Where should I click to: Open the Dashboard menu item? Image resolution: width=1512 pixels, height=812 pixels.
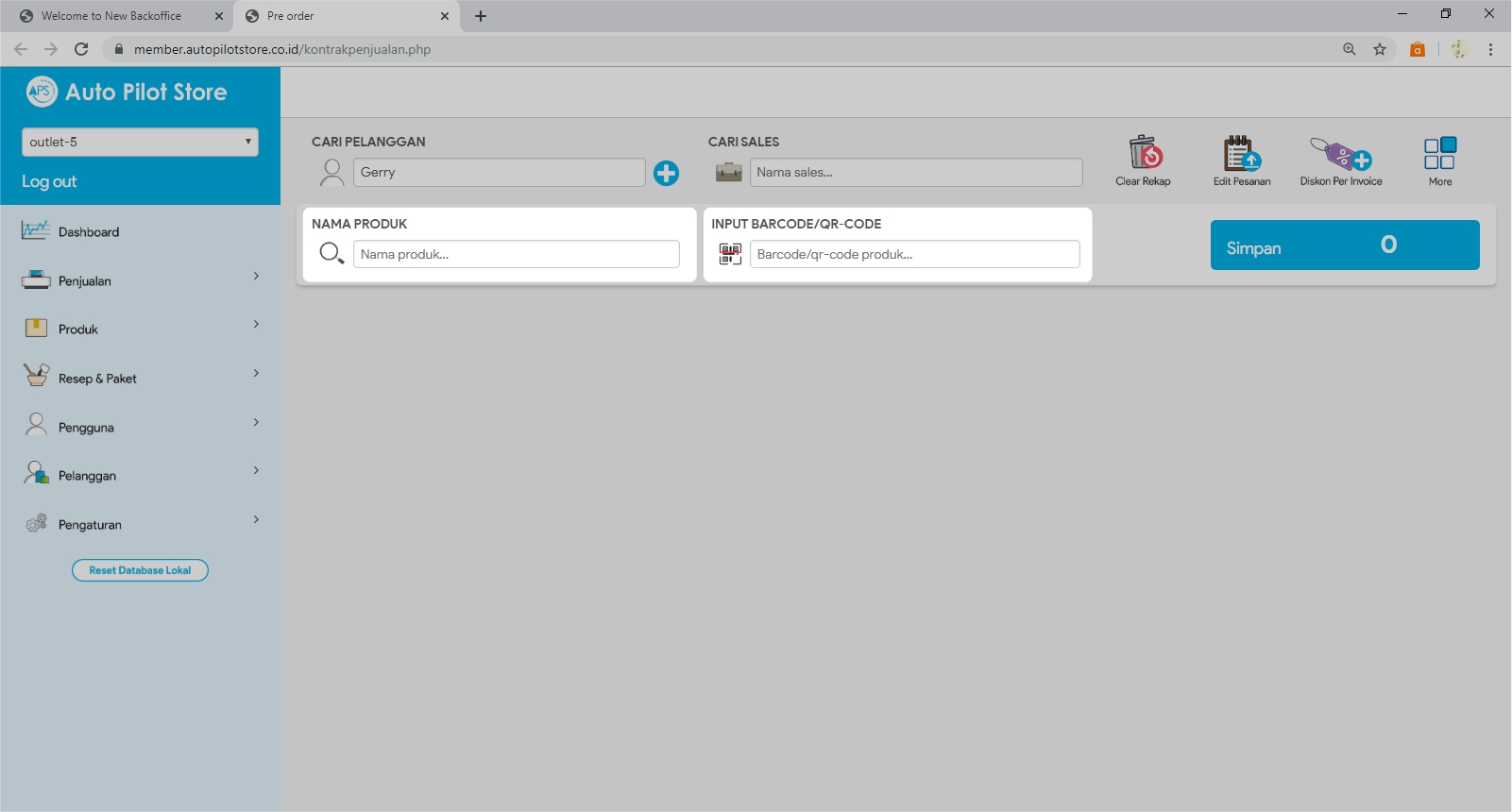point(89,232)
